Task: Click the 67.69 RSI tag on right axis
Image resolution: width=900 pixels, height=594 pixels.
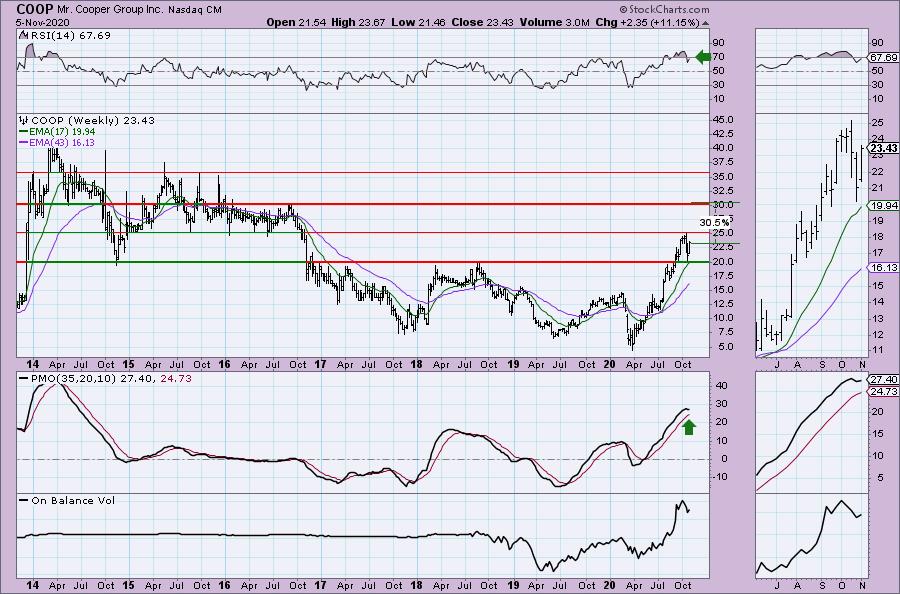Action: pos(883,58)
